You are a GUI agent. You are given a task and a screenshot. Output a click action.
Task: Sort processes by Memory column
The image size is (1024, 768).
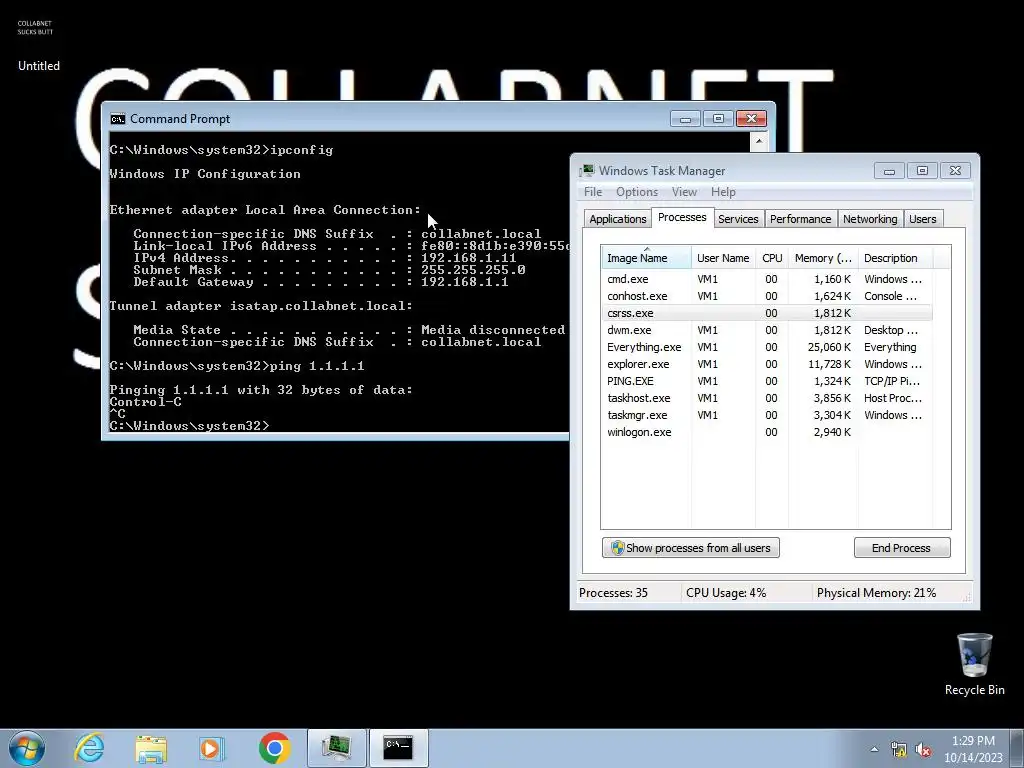(x=823, y=258)
